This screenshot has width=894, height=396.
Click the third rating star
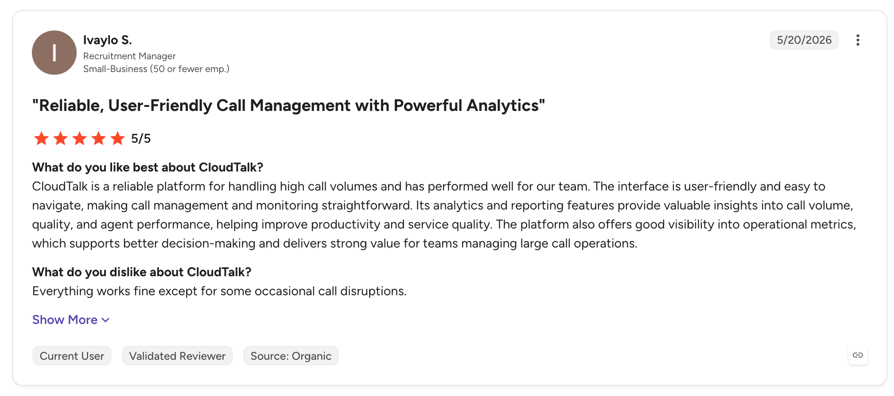(79, 138)
